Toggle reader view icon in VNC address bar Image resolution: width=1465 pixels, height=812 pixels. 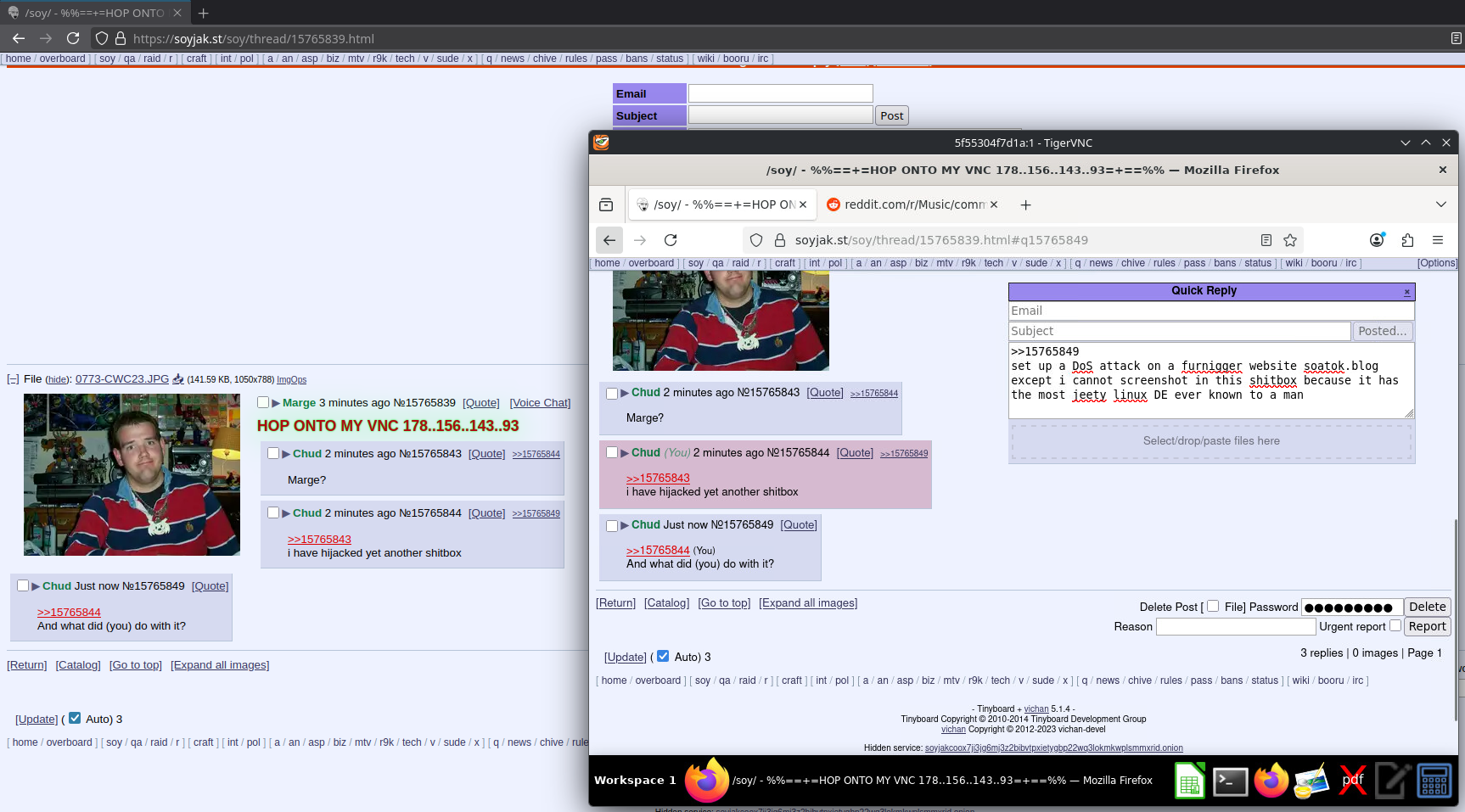click(1266, 240)
